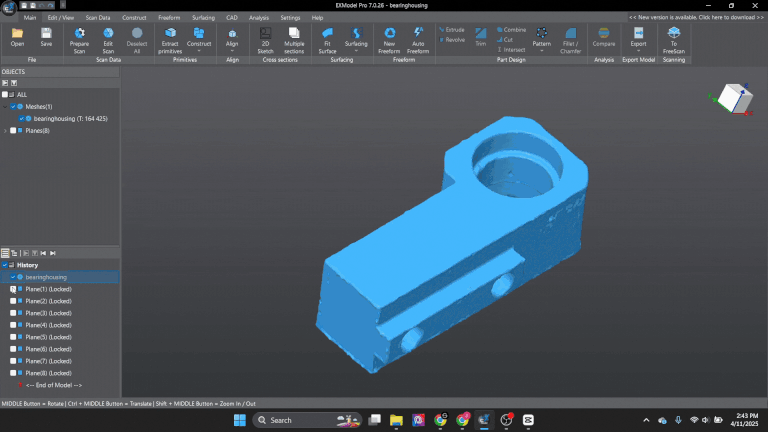Select the Extract primitives tool
This screenshot has height=432, width=768.
tap(171, 38)
